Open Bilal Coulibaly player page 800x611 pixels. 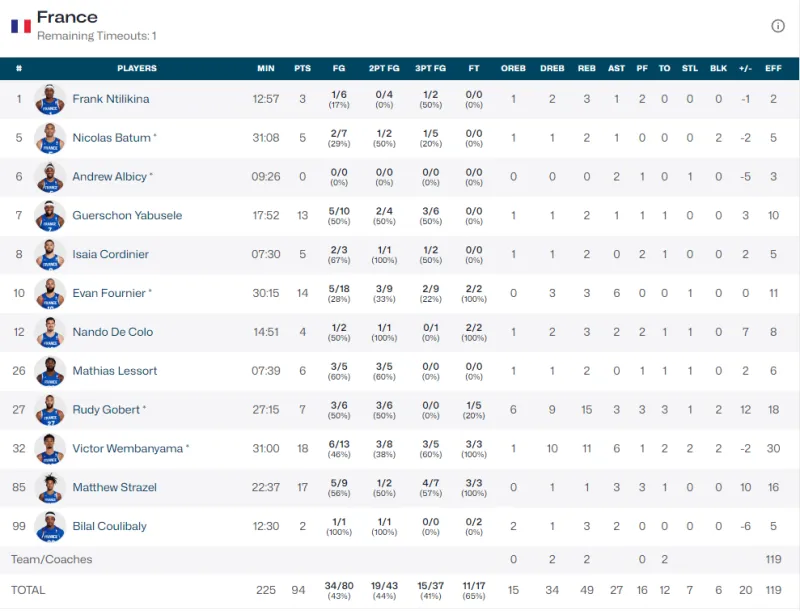point(109,527)
